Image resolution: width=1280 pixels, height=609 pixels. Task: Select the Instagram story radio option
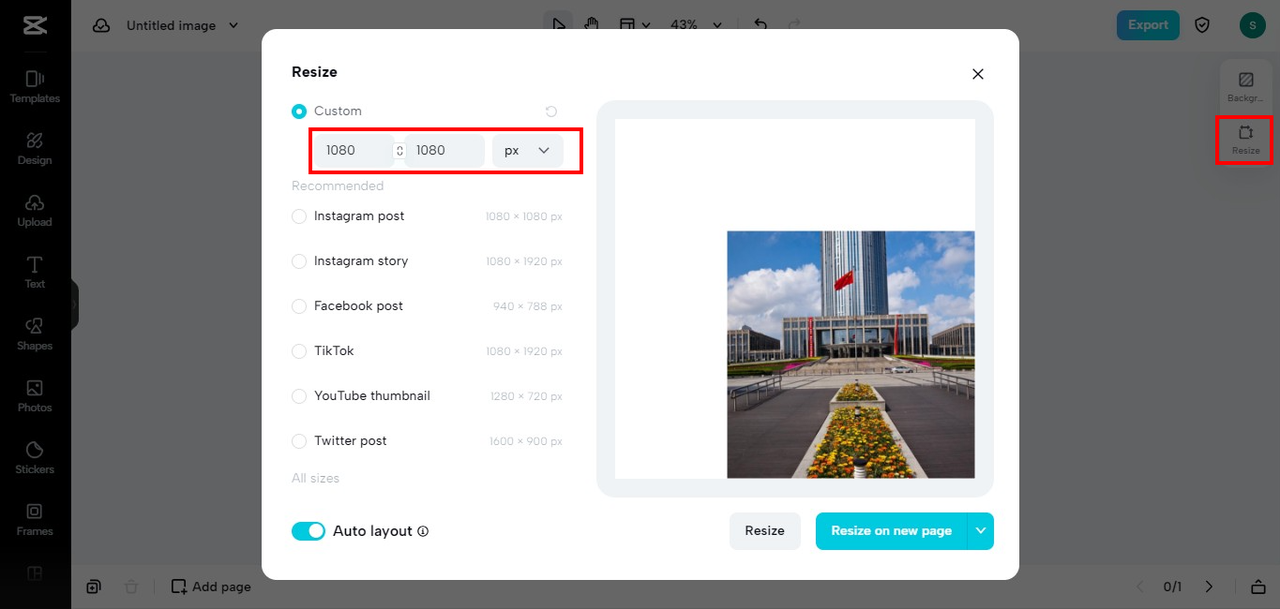[x=299, y=261]
